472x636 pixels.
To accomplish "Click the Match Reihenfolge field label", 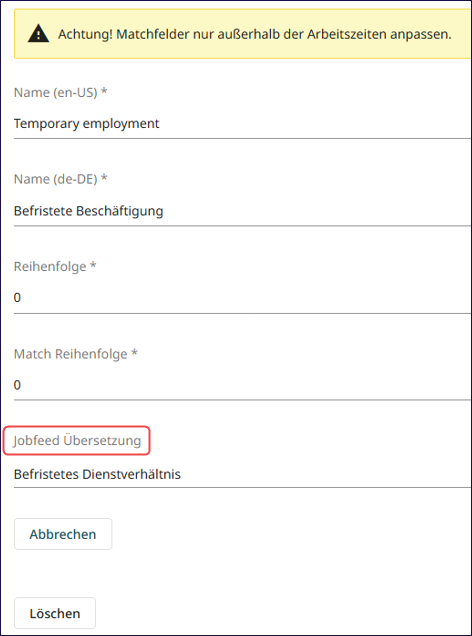I will (x=76, y=354).
